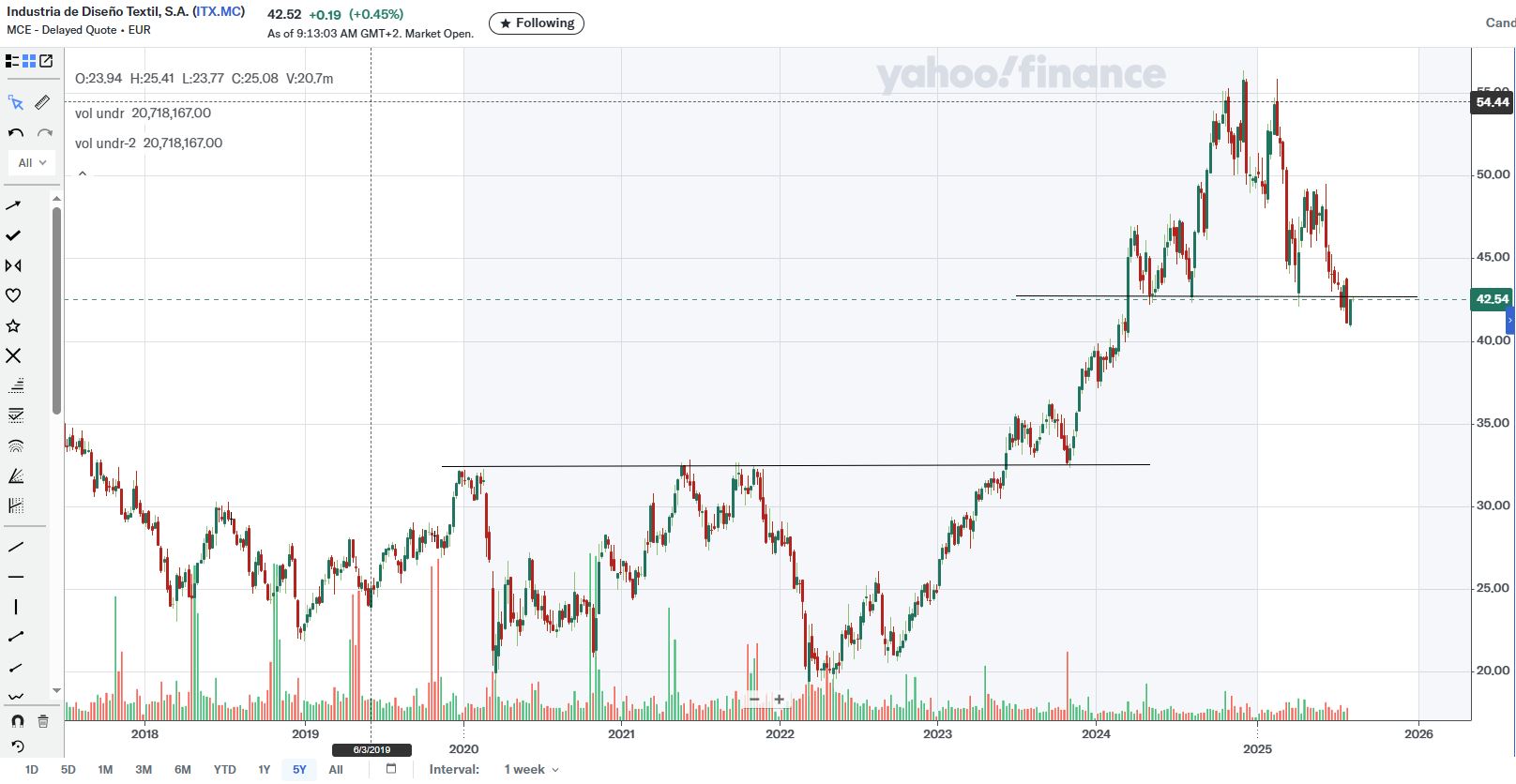Select the measure ruler tool

click(x=43, y=102)
